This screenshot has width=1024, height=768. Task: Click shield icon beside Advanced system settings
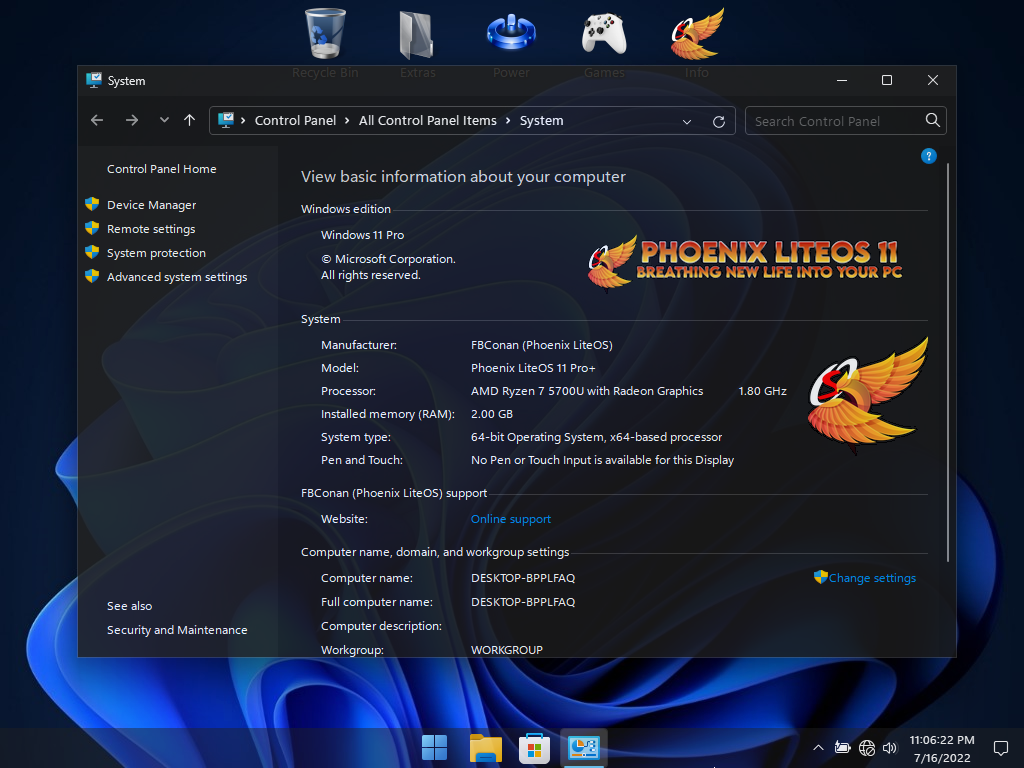92,276
